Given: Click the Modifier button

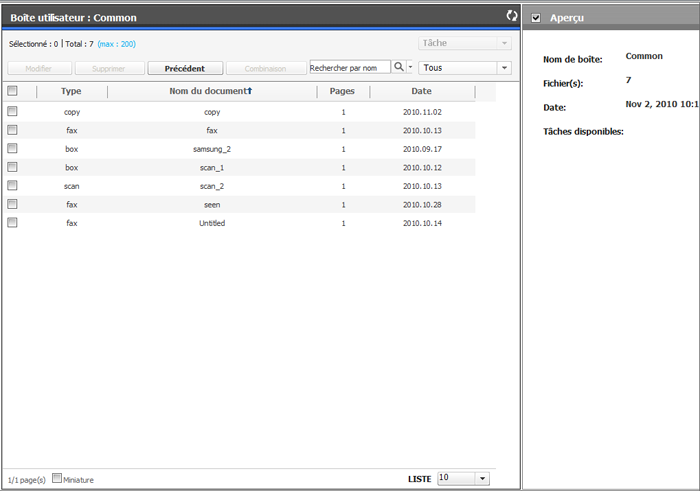Looking at the screenshot, I should [x=39, y=68].
